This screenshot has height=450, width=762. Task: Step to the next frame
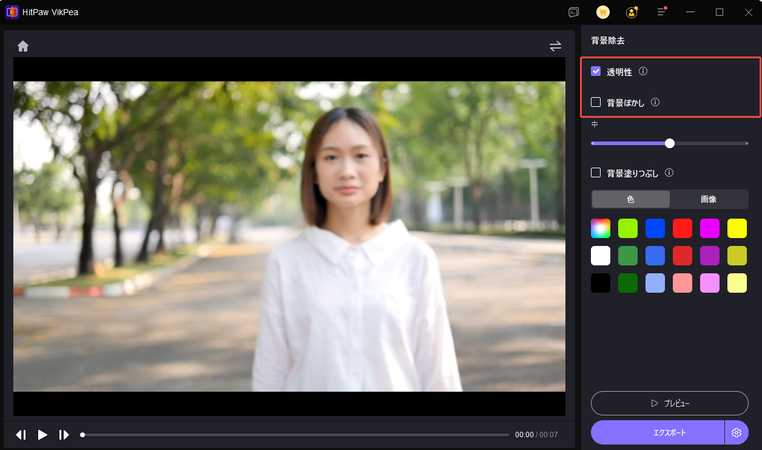[63, 435]
